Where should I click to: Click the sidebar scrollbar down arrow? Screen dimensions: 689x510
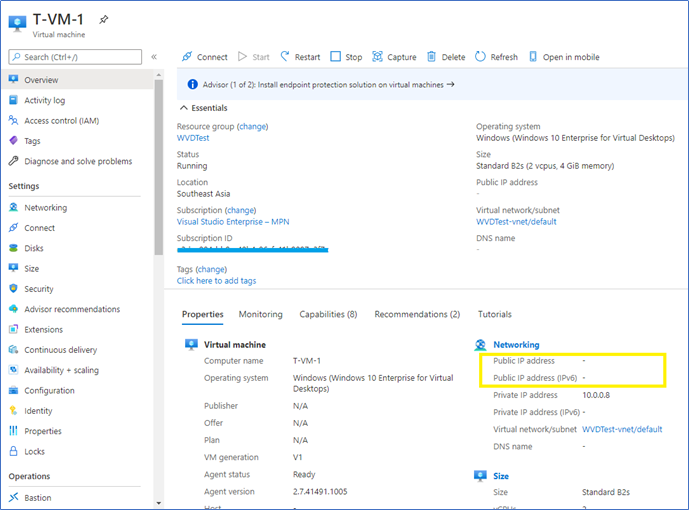(159, 503)
